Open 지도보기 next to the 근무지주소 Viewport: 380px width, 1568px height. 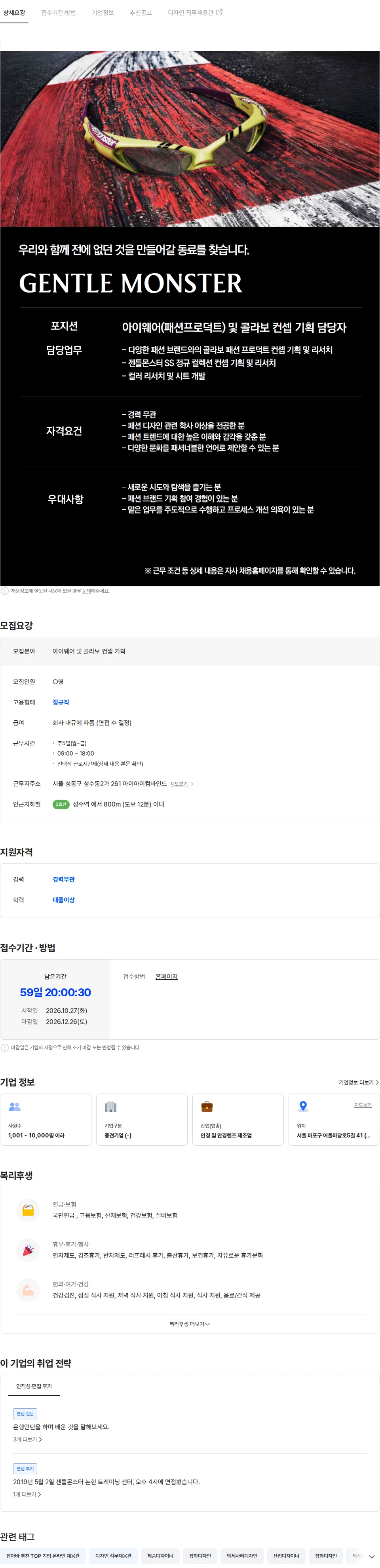pyautogui.click(x=179, y=783)
